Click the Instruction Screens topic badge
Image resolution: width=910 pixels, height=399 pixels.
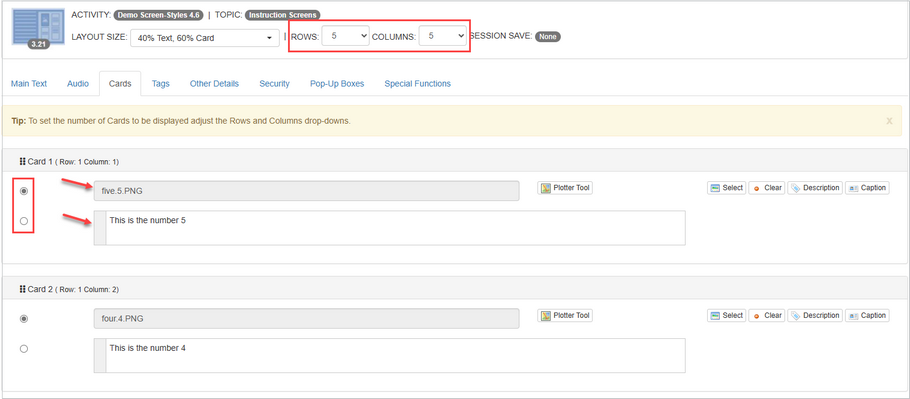[x=283, y=15]
